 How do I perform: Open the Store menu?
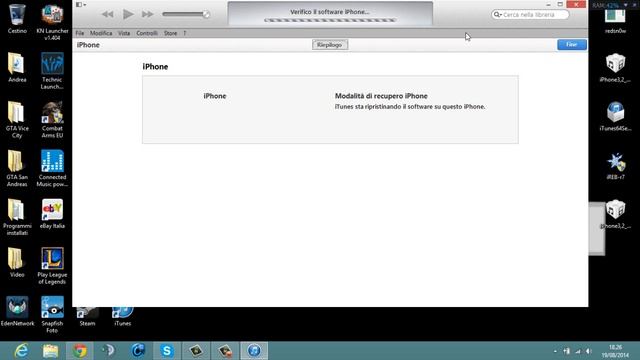pyautogui.click(x=171, y=33)
